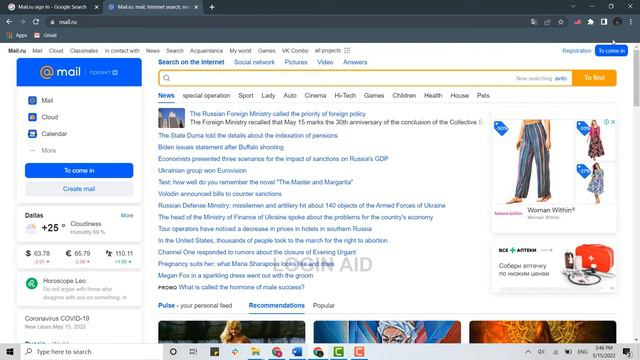Click the Registration link at top right
The width and height of the screenshot is (640, 360).
coord(576,51)
